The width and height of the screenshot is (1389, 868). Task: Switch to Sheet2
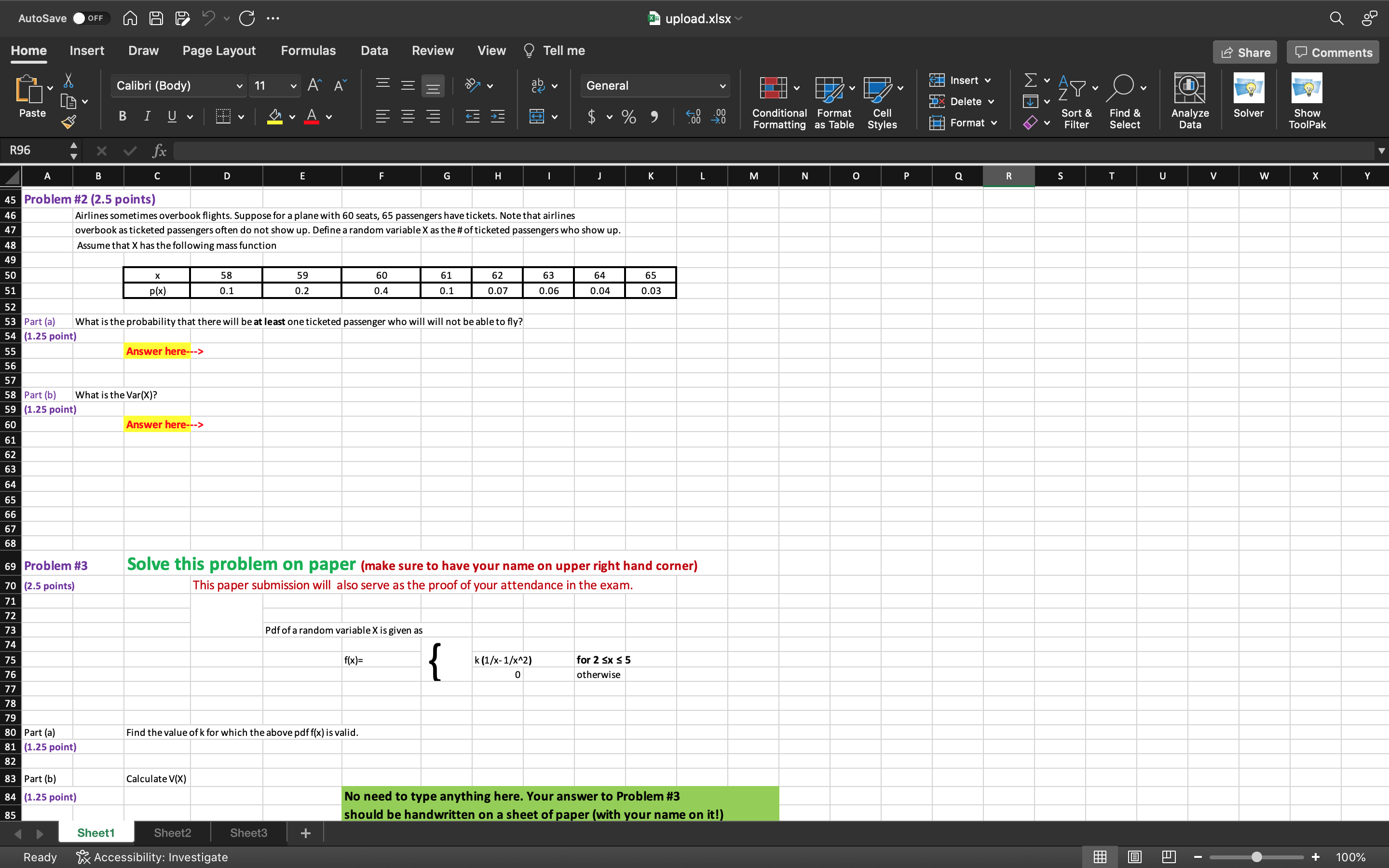pyautogui.click(x=172, y=832)
